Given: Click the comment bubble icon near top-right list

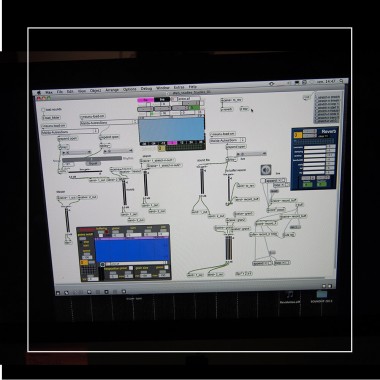Looking at the screenshot, I should point(307,97).
